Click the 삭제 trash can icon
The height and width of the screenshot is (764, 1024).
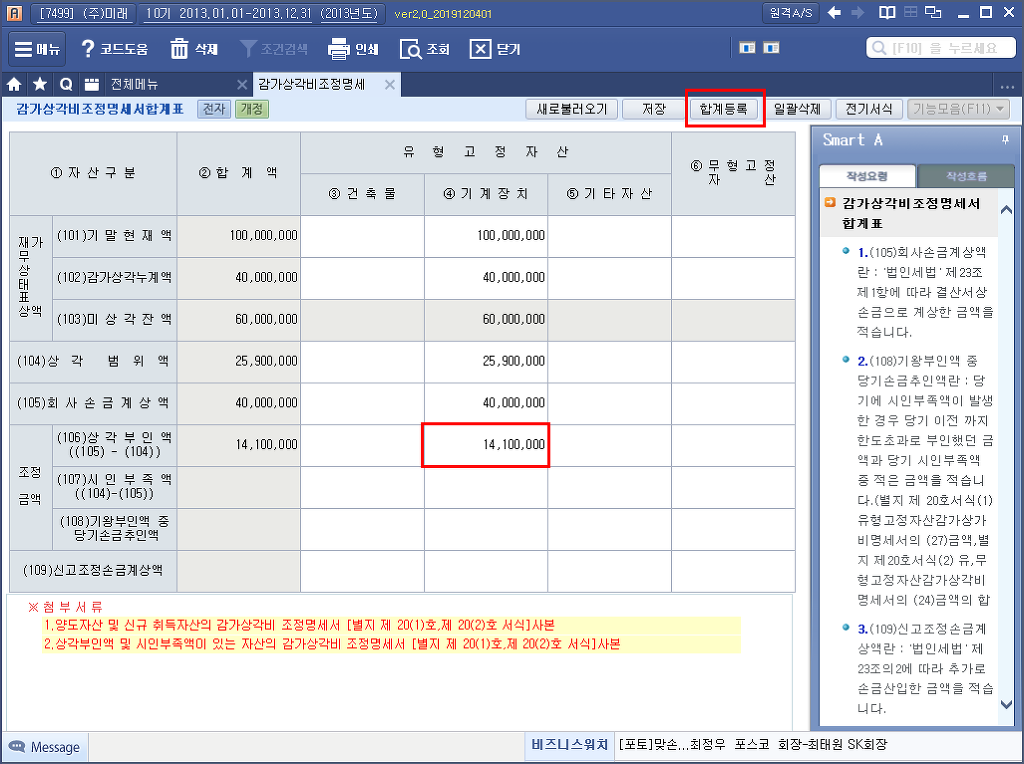[x=180, y=49]
